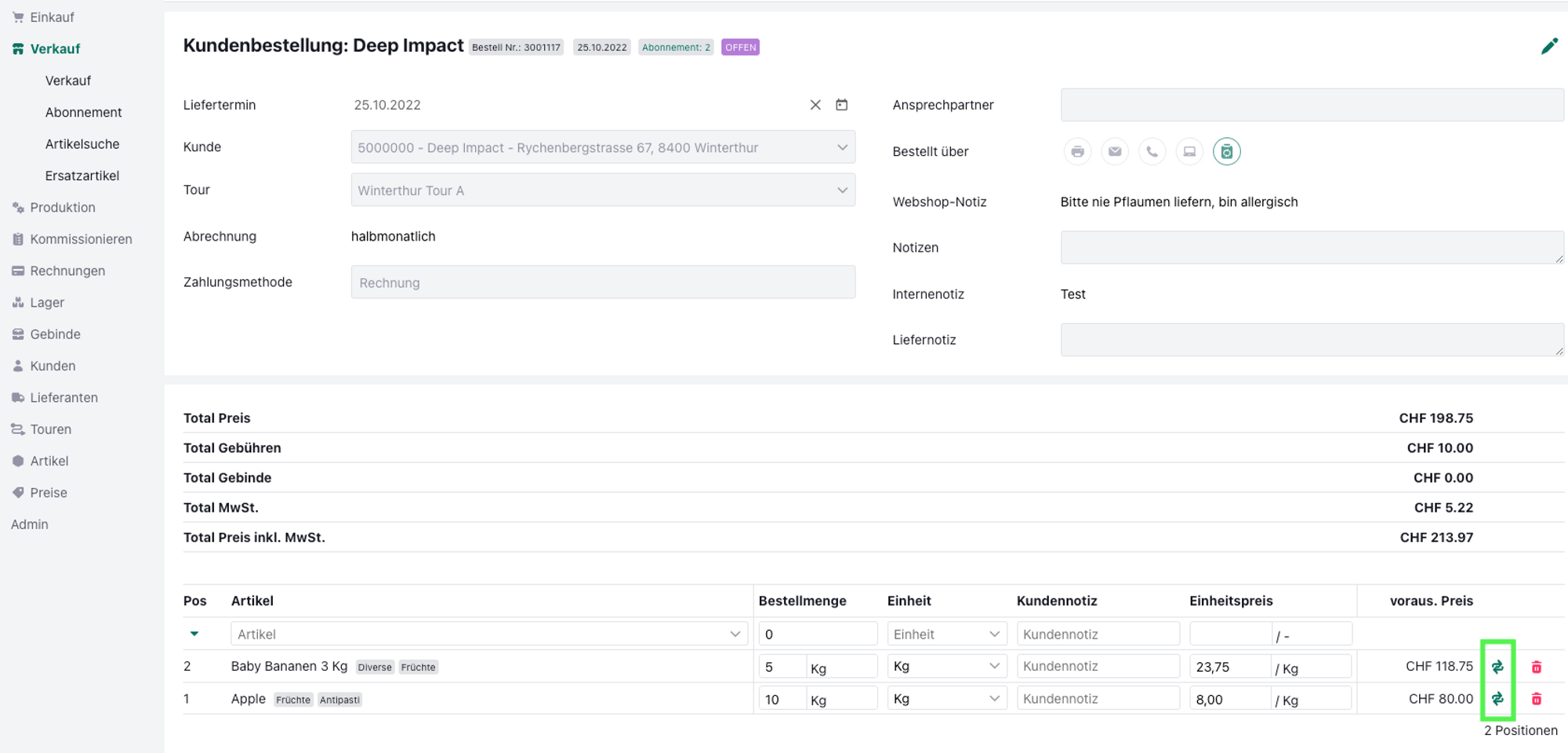Open the Artikel selection dropdown

tap(488, 634)
